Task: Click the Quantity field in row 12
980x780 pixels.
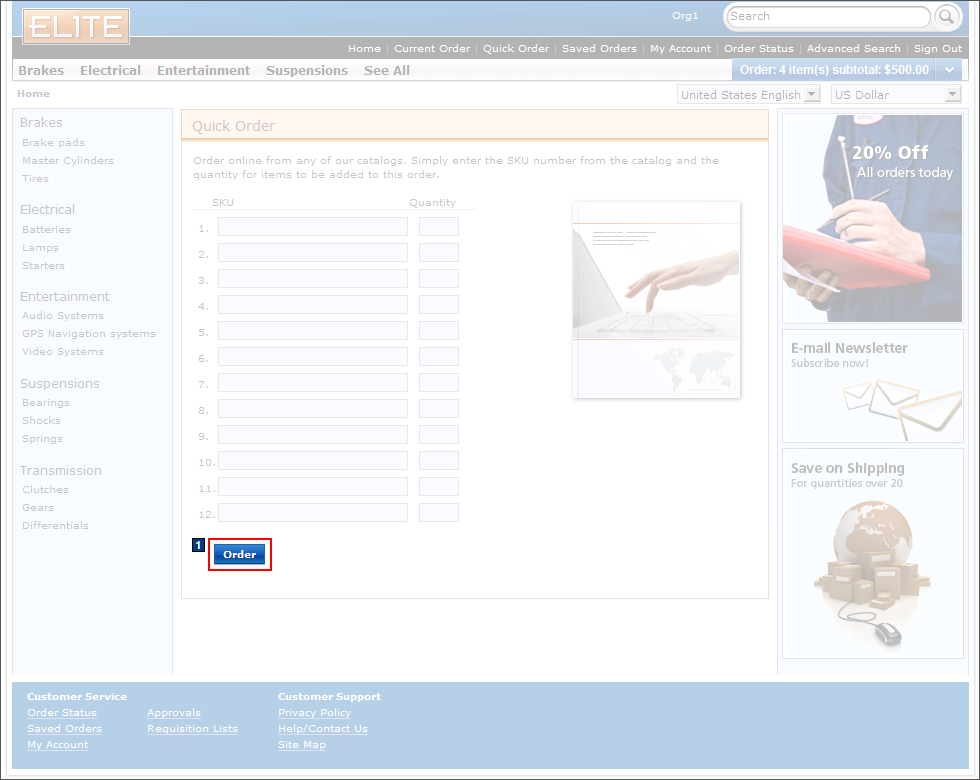Action: click(x=439, y=512)
